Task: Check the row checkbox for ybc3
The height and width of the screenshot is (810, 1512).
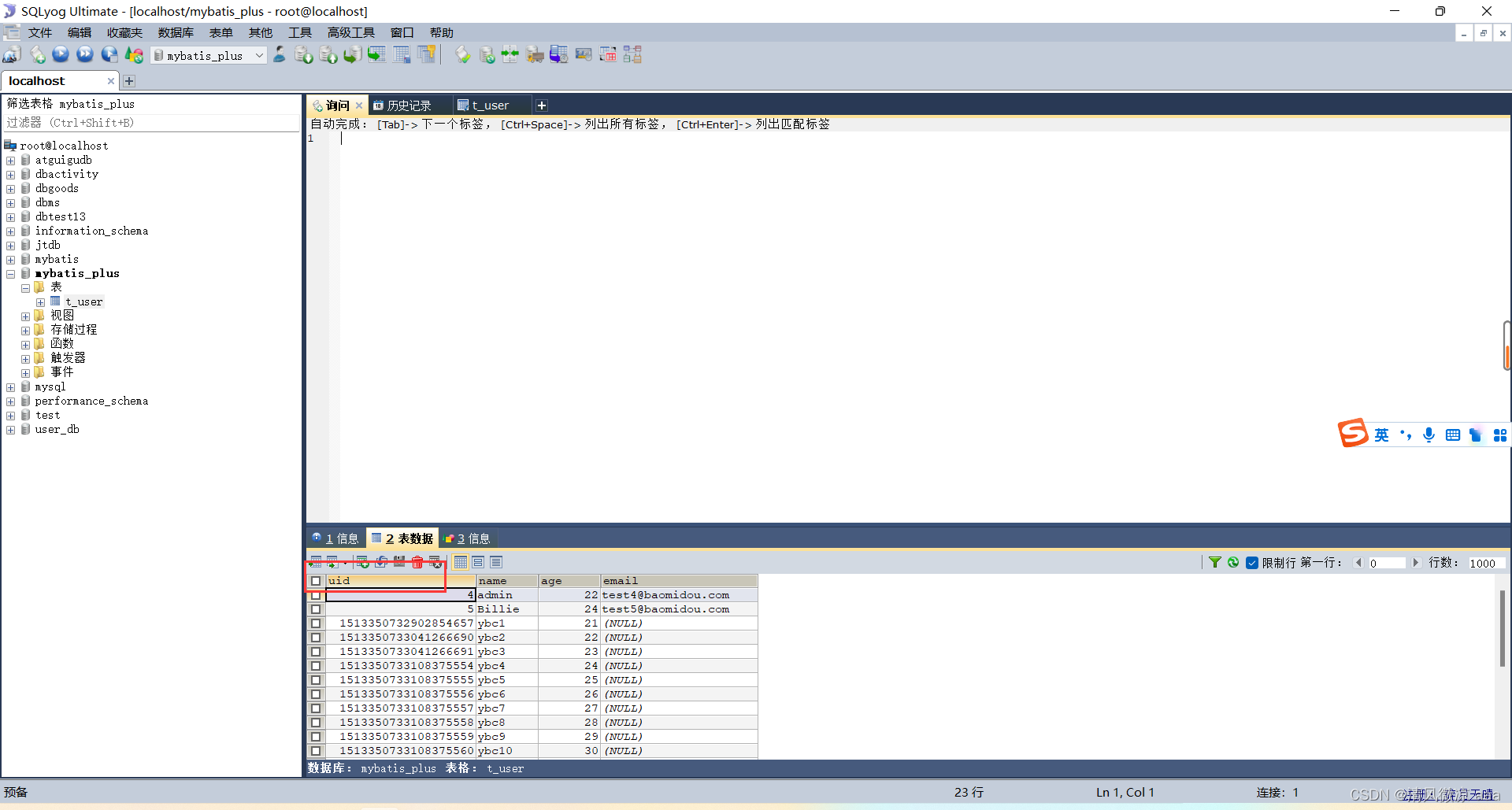Action: tap(316, 652)
